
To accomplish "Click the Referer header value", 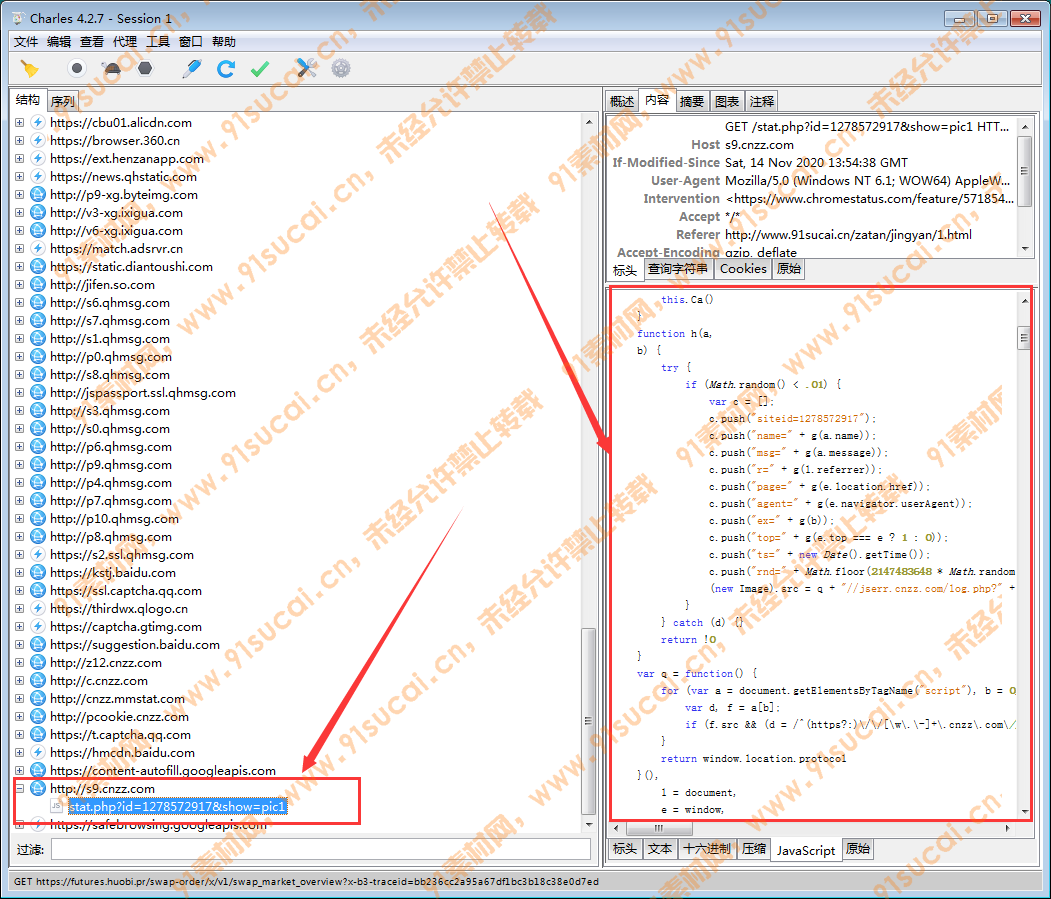I will click(848, 235).
